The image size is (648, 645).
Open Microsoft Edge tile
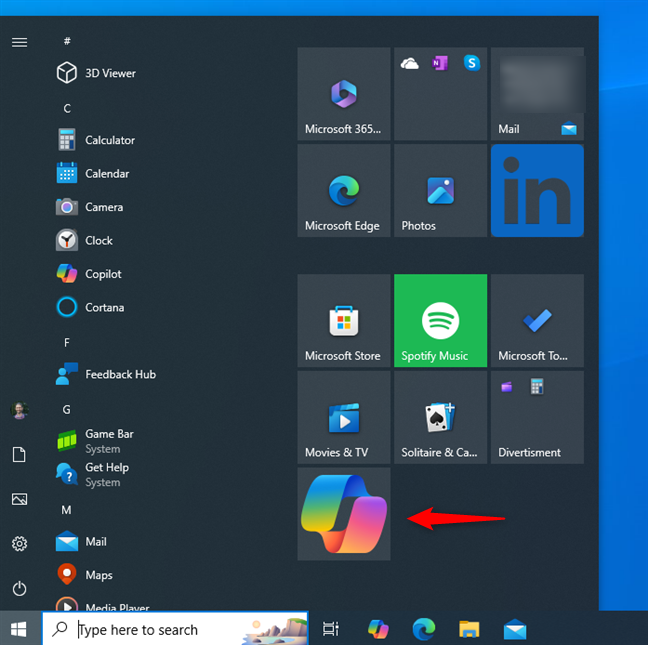point(343,190)
